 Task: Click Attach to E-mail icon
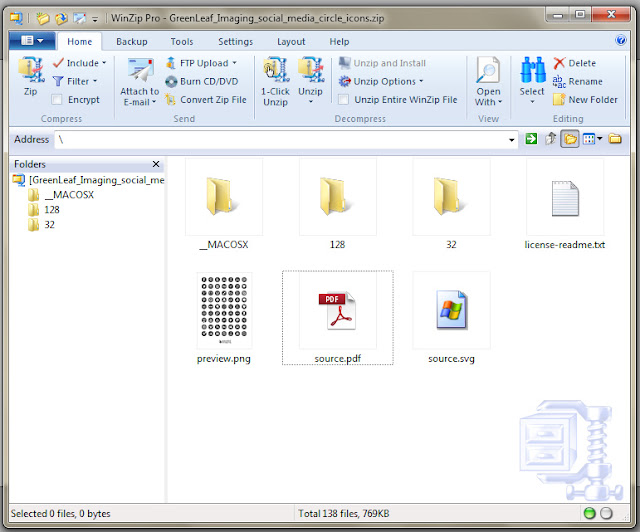coord(140,70)
